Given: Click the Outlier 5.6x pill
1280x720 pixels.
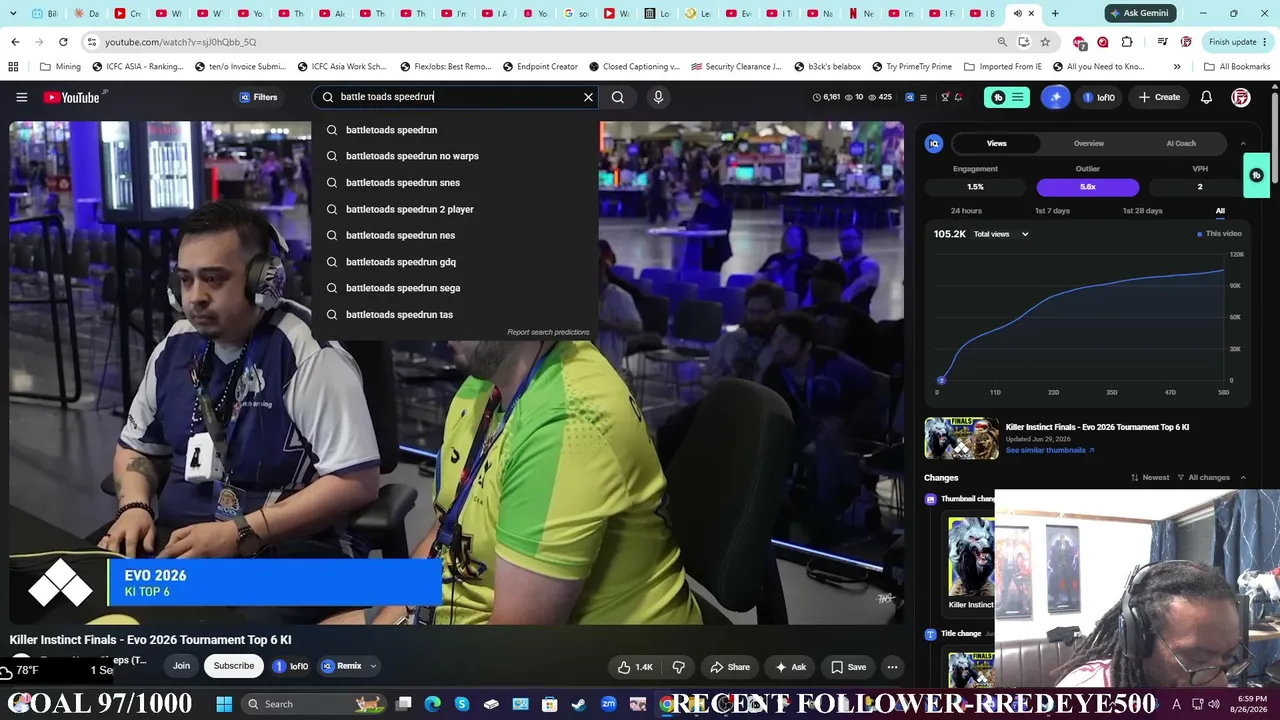Looking at the screenshot, I should coord(1088,187).
